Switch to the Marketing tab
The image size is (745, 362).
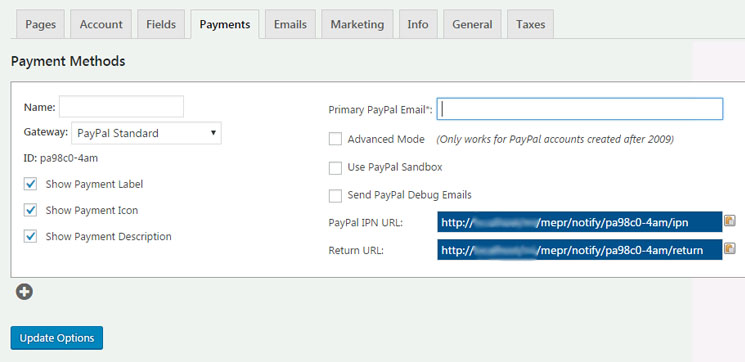point(357,24)
